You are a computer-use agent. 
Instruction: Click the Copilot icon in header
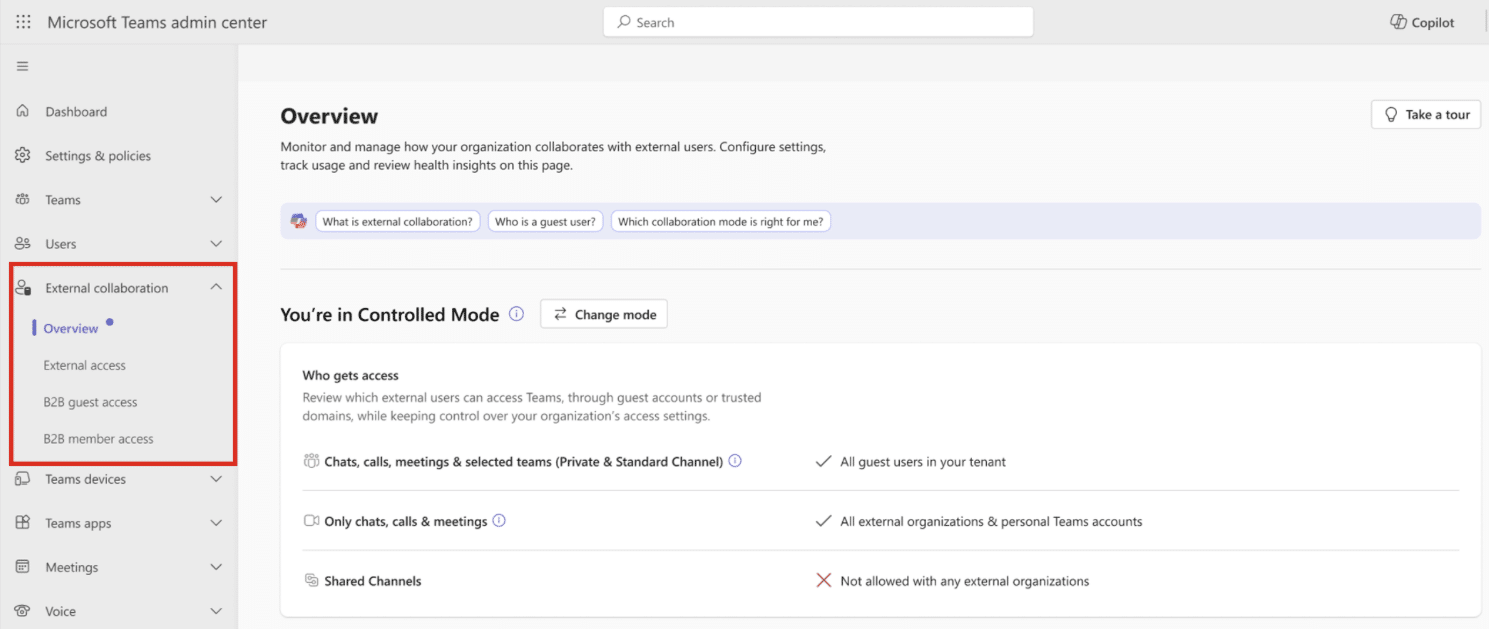[x=1398, y=22]
